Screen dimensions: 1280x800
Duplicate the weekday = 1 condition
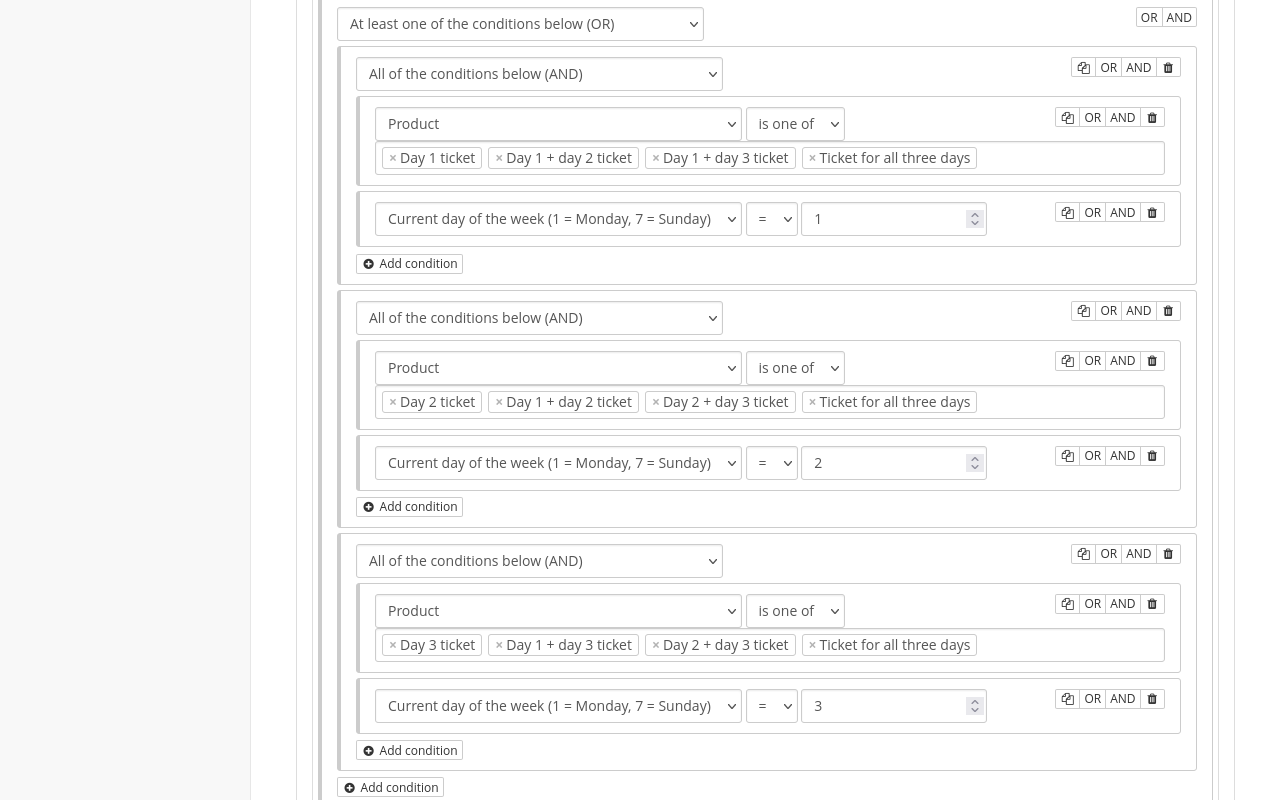pos(1067,212)
